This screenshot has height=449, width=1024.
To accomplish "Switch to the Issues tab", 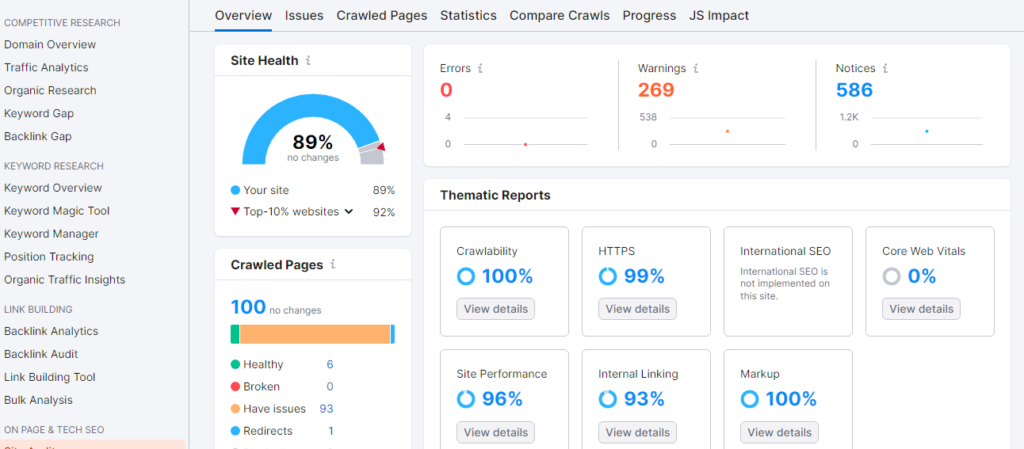I will coord(304,15).
